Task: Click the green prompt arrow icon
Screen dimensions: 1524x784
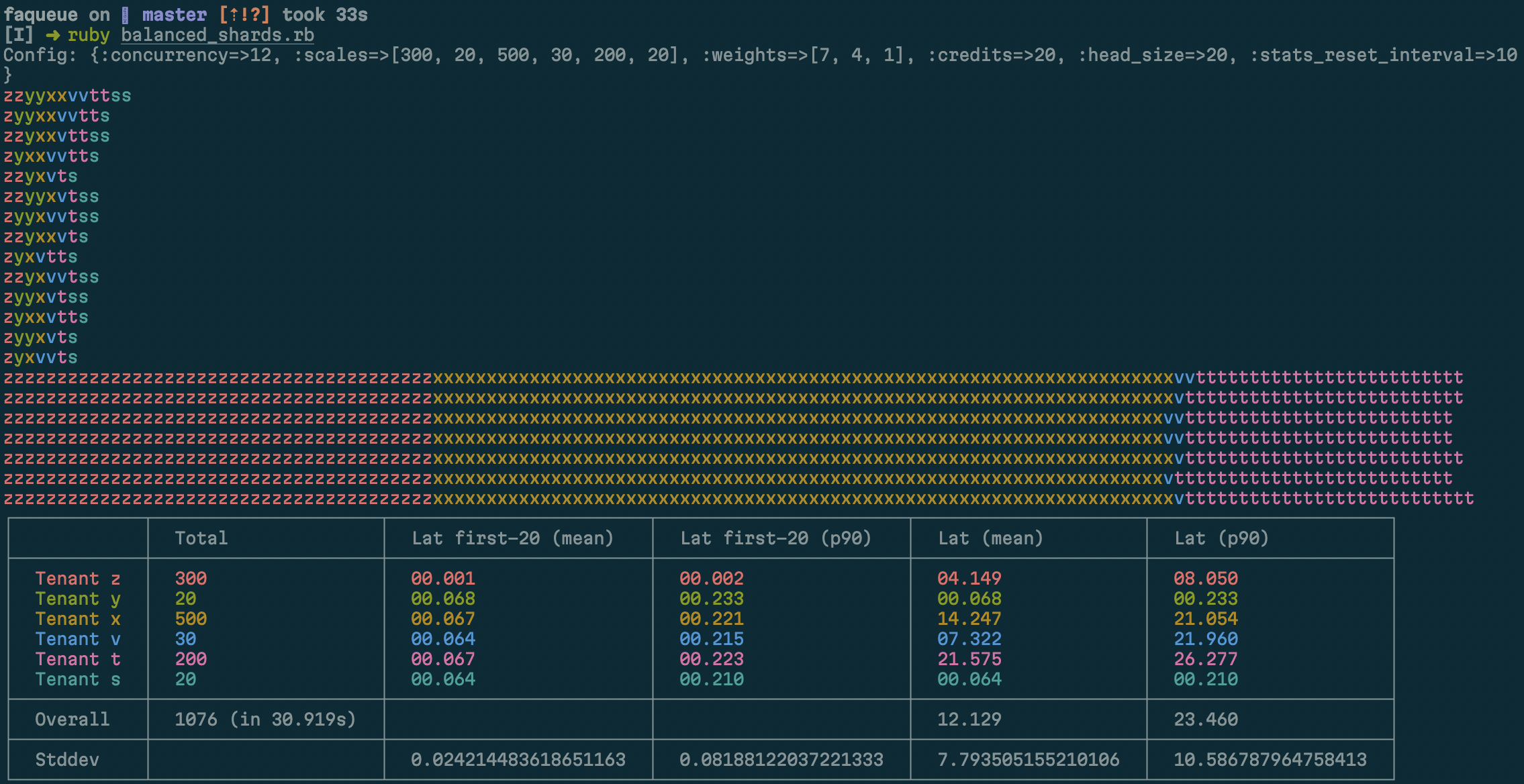Action: coord(52,35)
